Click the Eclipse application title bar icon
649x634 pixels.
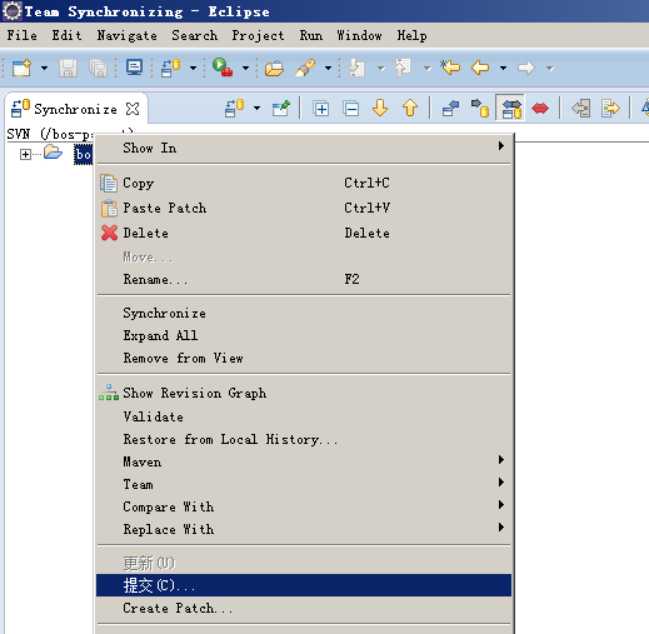(x=12, y=11)
